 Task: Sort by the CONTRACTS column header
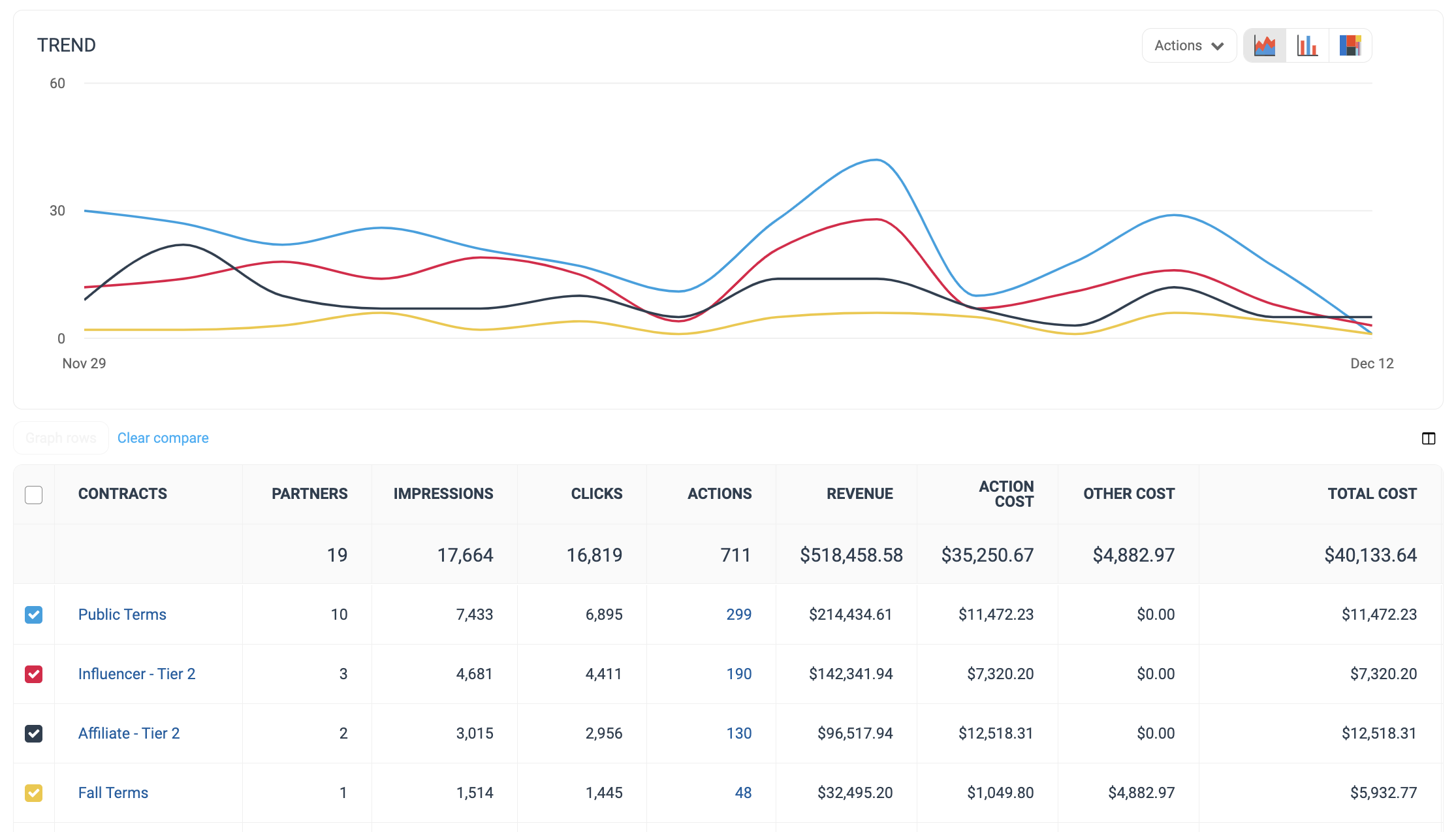coord(123,494)
